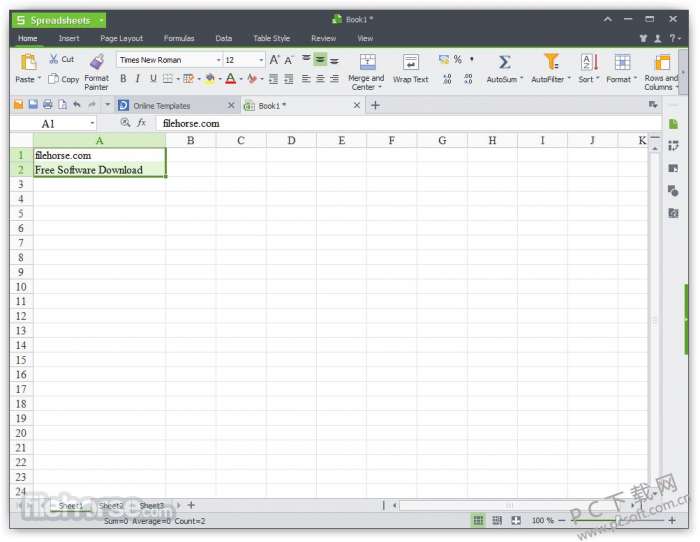Switch to the Data ribbon tab

pyautogui.click(x=224, y=38)
